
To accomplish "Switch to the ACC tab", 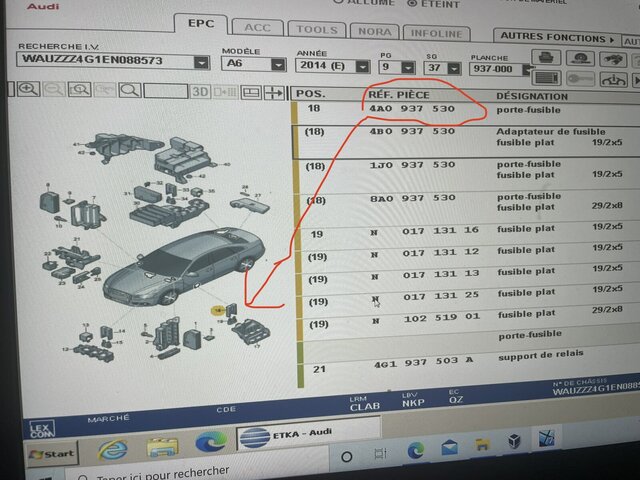I will [x=257, y=28].
